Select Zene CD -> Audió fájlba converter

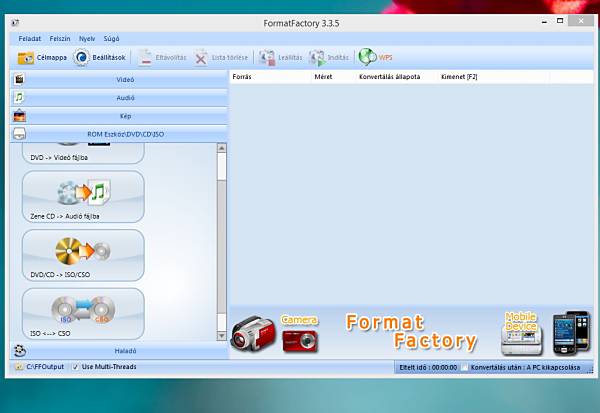click(83, 196)
